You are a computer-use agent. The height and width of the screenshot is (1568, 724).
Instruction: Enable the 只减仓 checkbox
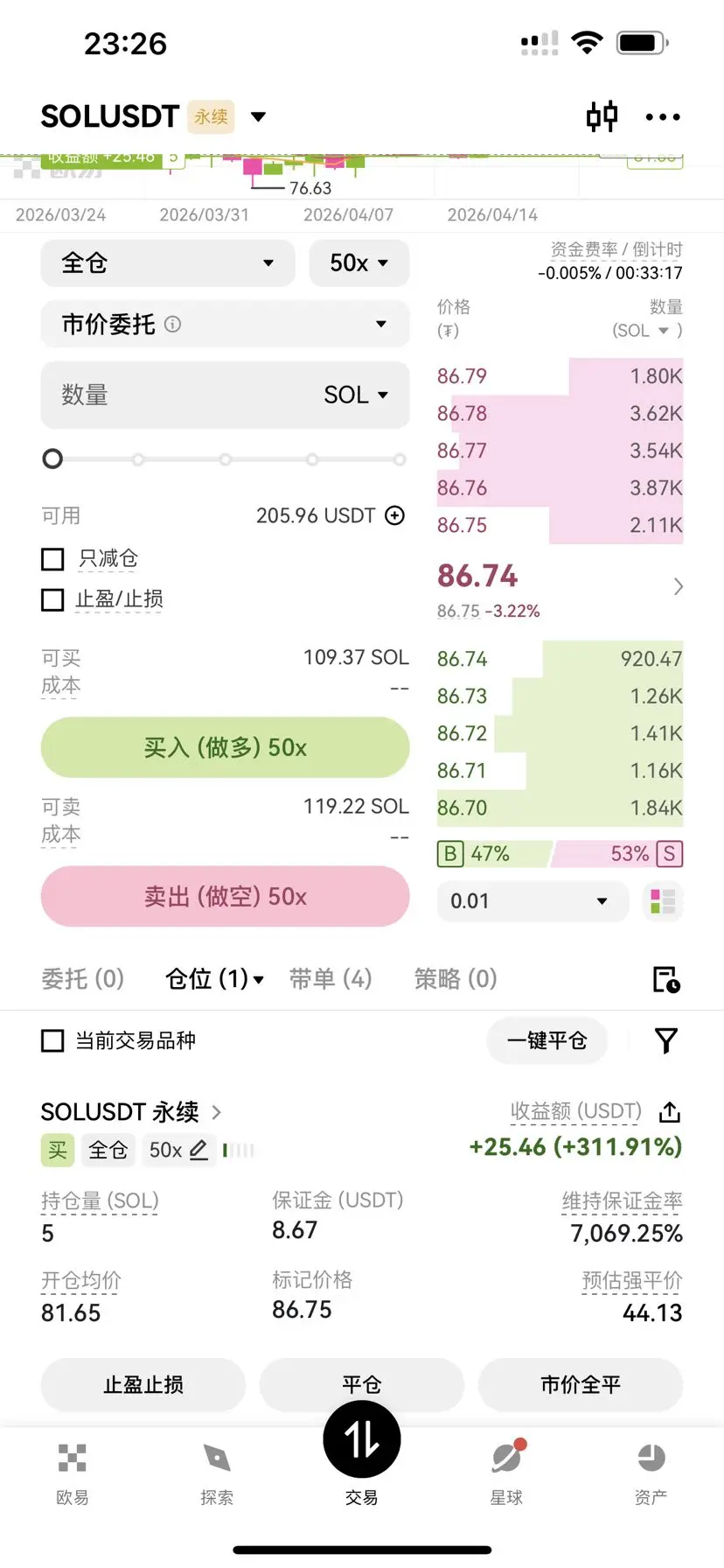(x=52, y=559)
